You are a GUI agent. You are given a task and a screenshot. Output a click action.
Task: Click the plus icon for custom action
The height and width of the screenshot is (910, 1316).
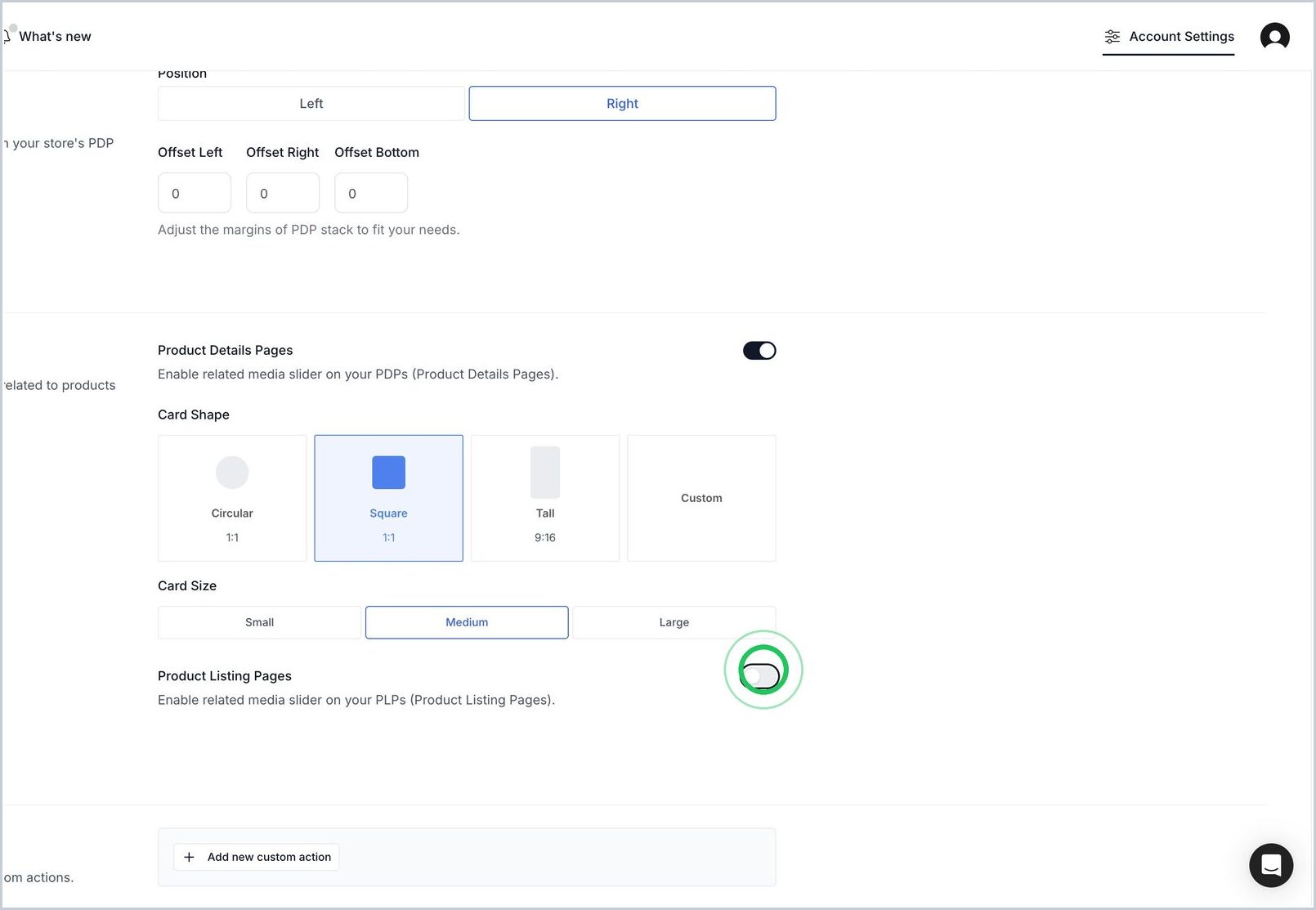pyautogui.click(x=189, y=857)
